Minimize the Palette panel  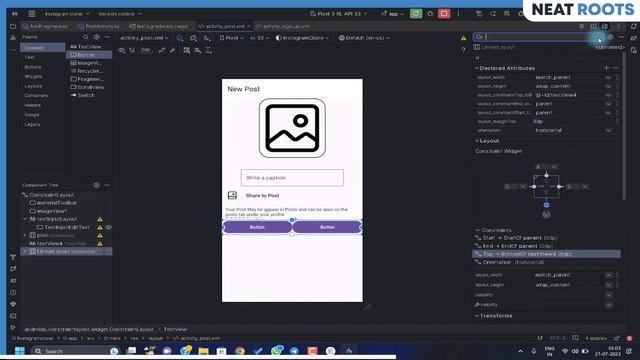click(x=107, y=37)
